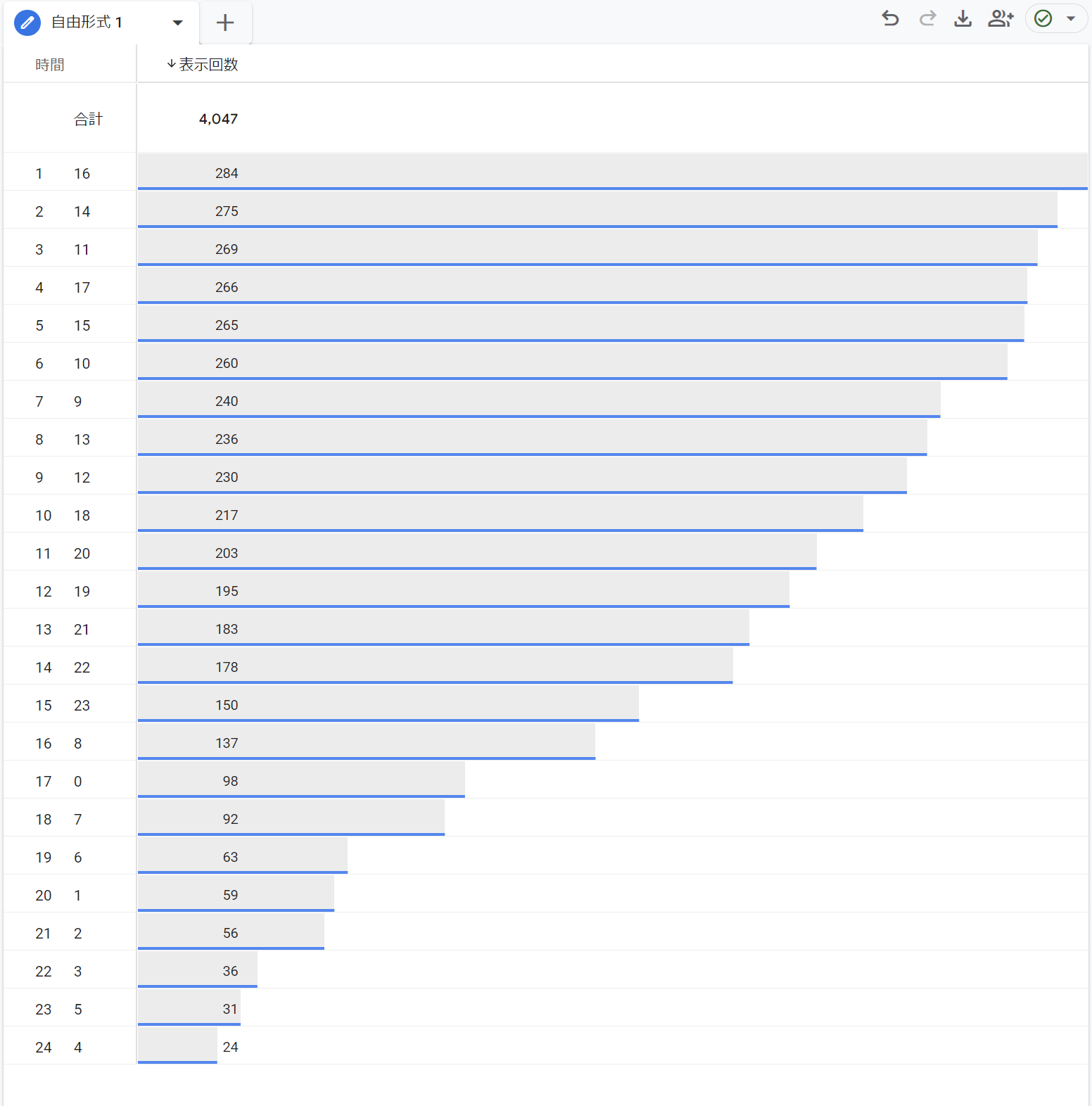Add a new tab with plus icon
The image size is (1092, 1106).
point(225,23)
